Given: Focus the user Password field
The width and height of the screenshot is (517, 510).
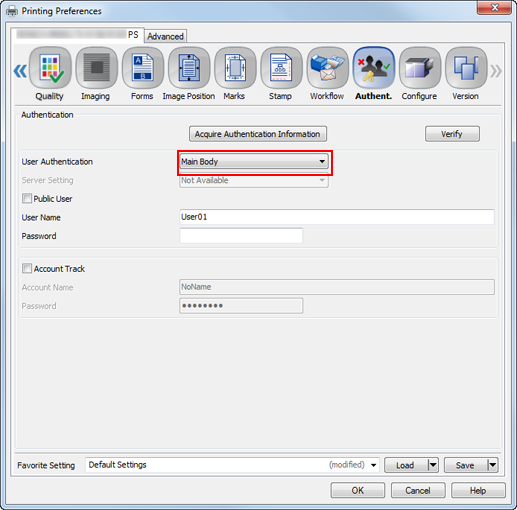Looking at the screenshot, I should click(241, 236).
